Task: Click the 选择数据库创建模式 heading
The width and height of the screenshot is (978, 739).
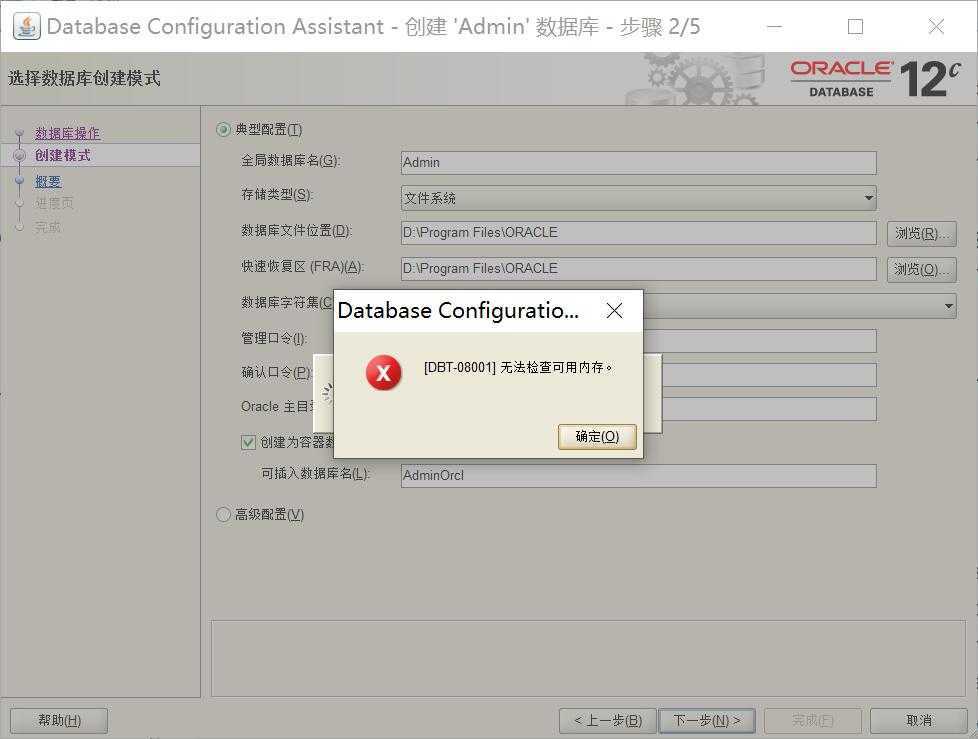Action: coord(84,79)
